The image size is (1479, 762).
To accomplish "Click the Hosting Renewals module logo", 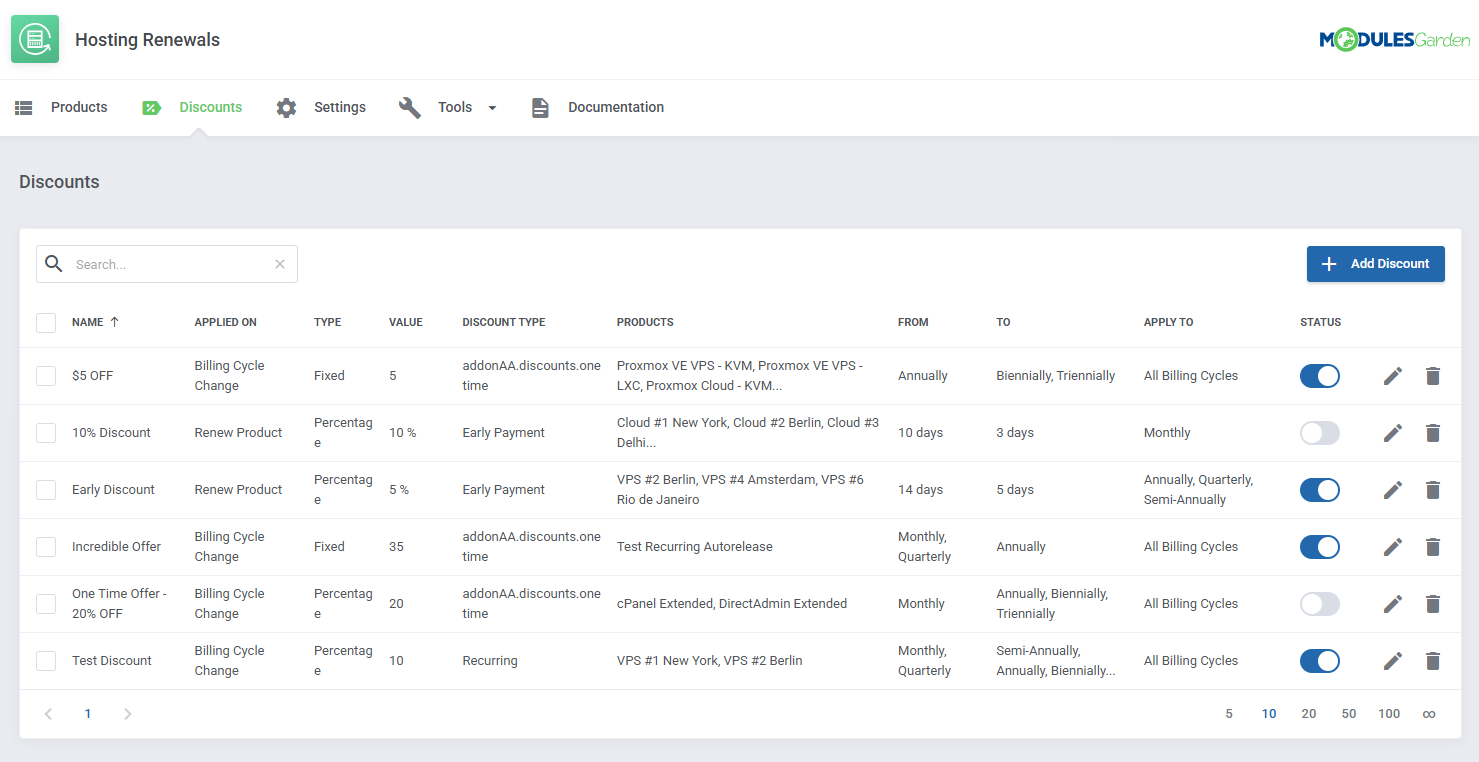I will (35, 38).
